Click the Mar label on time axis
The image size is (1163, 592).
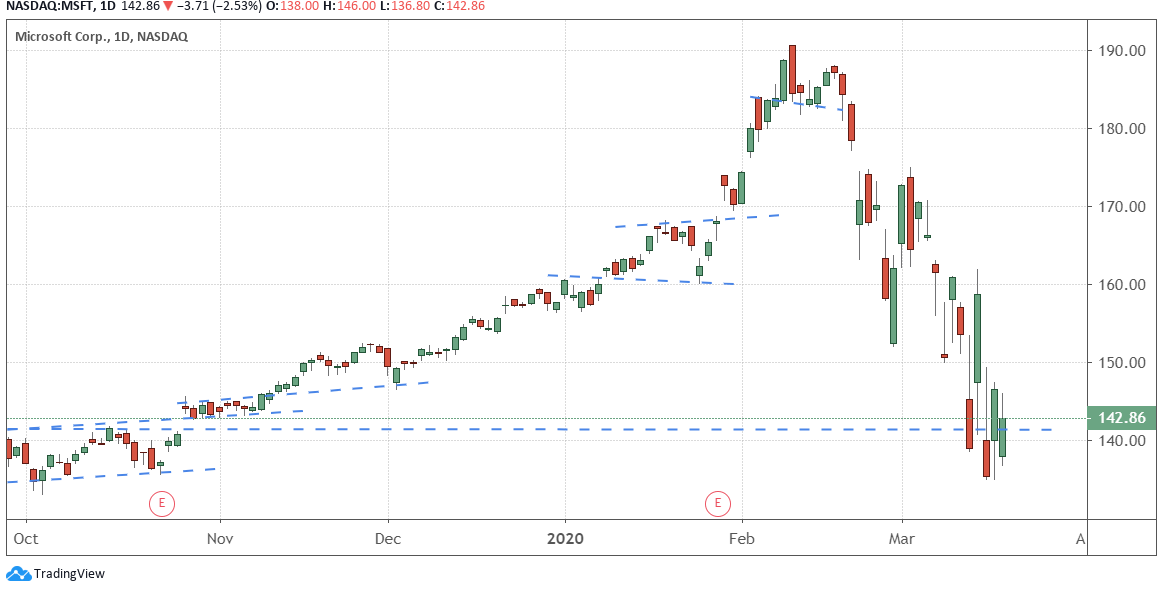click(902, 539)
